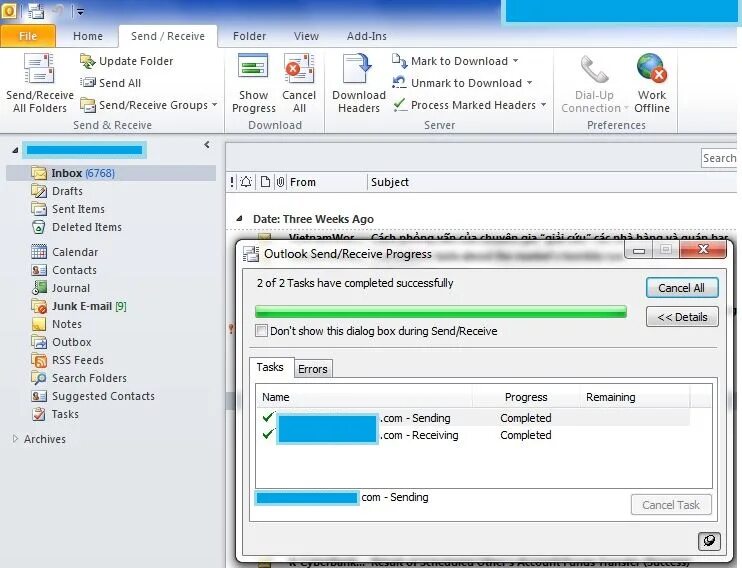Collapse Date: Three Weeks Ago group
Image resolution: width=742 pixels, height=568 pixels.
pos(239,219)
